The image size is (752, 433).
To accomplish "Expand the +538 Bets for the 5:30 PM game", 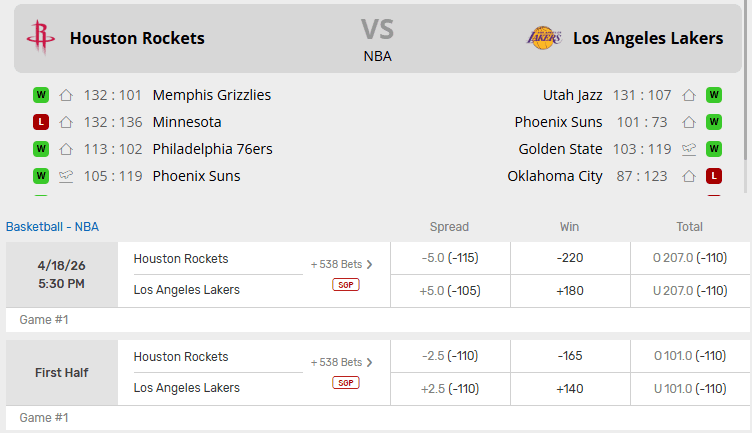I will 342,265.
